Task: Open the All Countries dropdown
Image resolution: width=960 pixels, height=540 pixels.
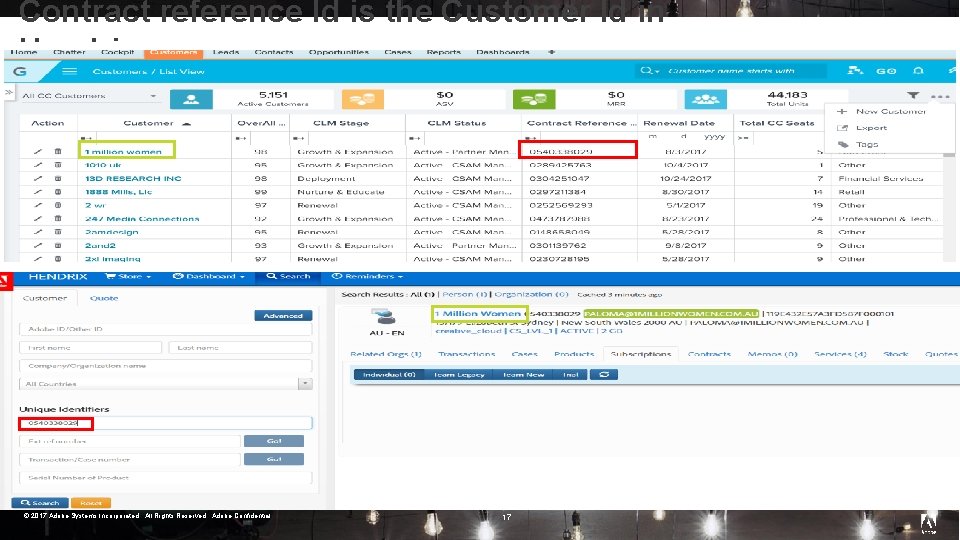Action: pyautogui.click(x=166, y=384)
